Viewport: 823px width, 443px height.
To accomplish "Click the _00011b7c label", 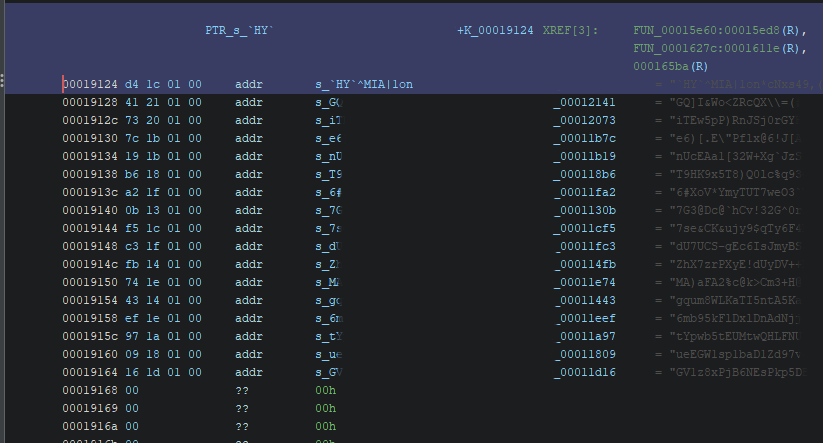I will [584, 139].
